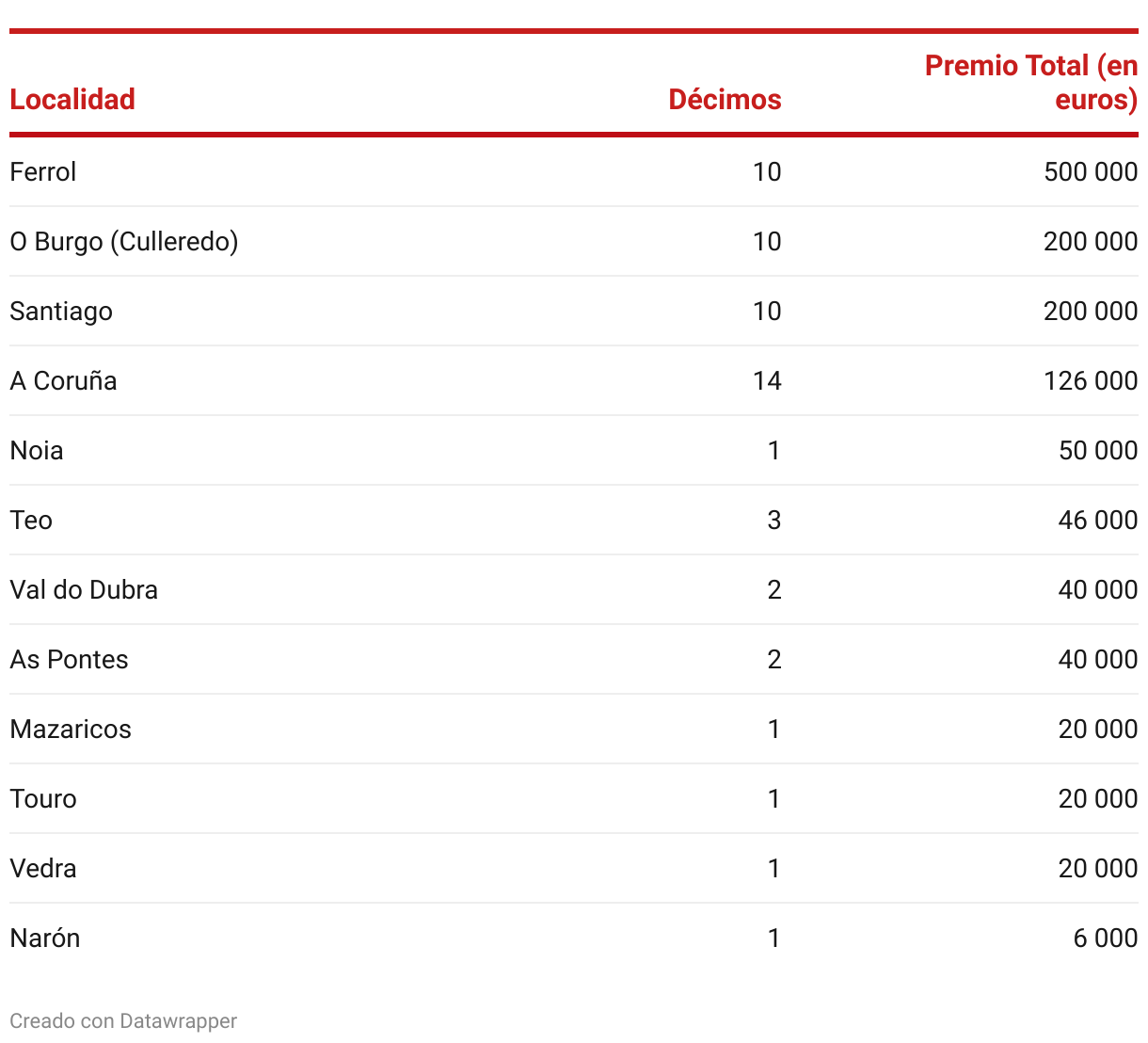Click the Touro locality cell
Image resolution: width=1148 pixels, height=1043 pixels.
[43, 798]
